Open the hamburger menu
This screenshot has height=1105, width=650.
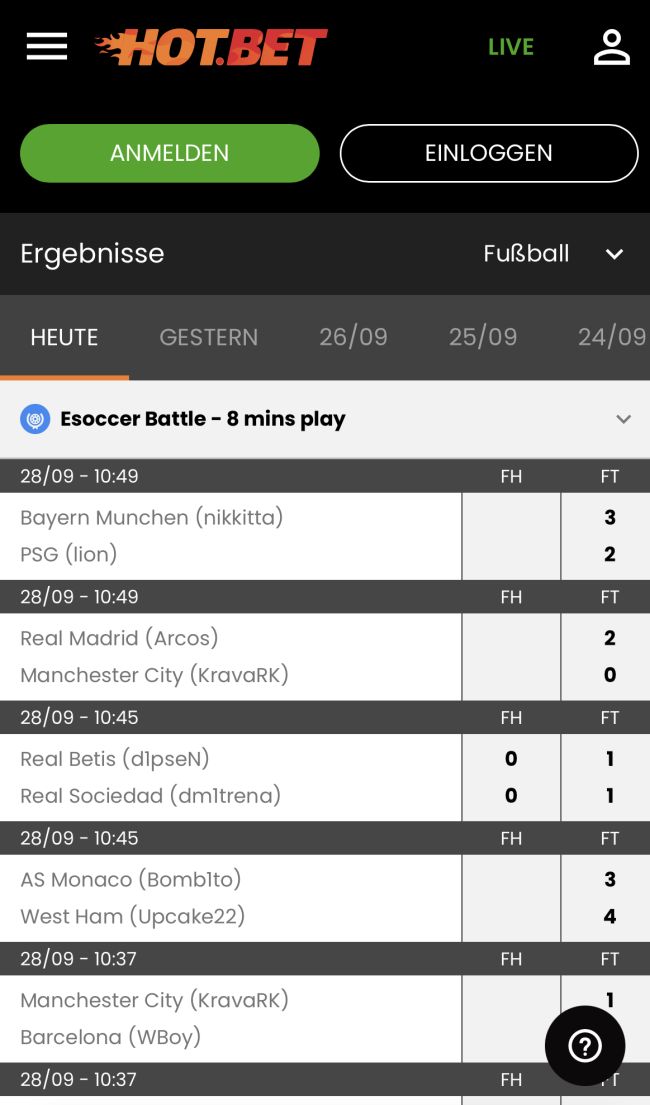[47, 47]
